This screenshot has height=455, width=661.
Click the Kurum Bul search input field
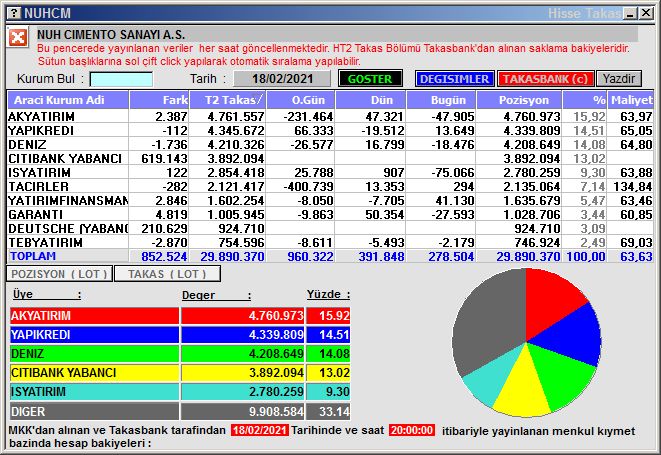point(121,79)
